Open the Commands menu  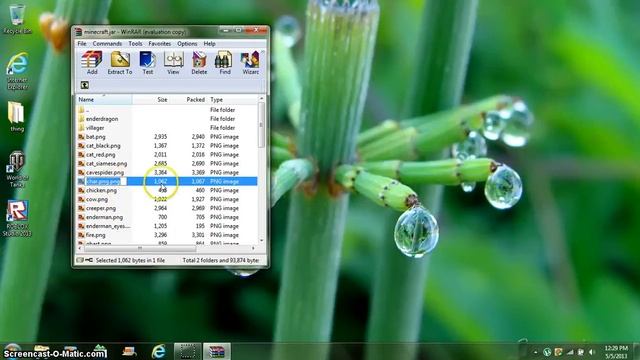click(x=107, y=44)
